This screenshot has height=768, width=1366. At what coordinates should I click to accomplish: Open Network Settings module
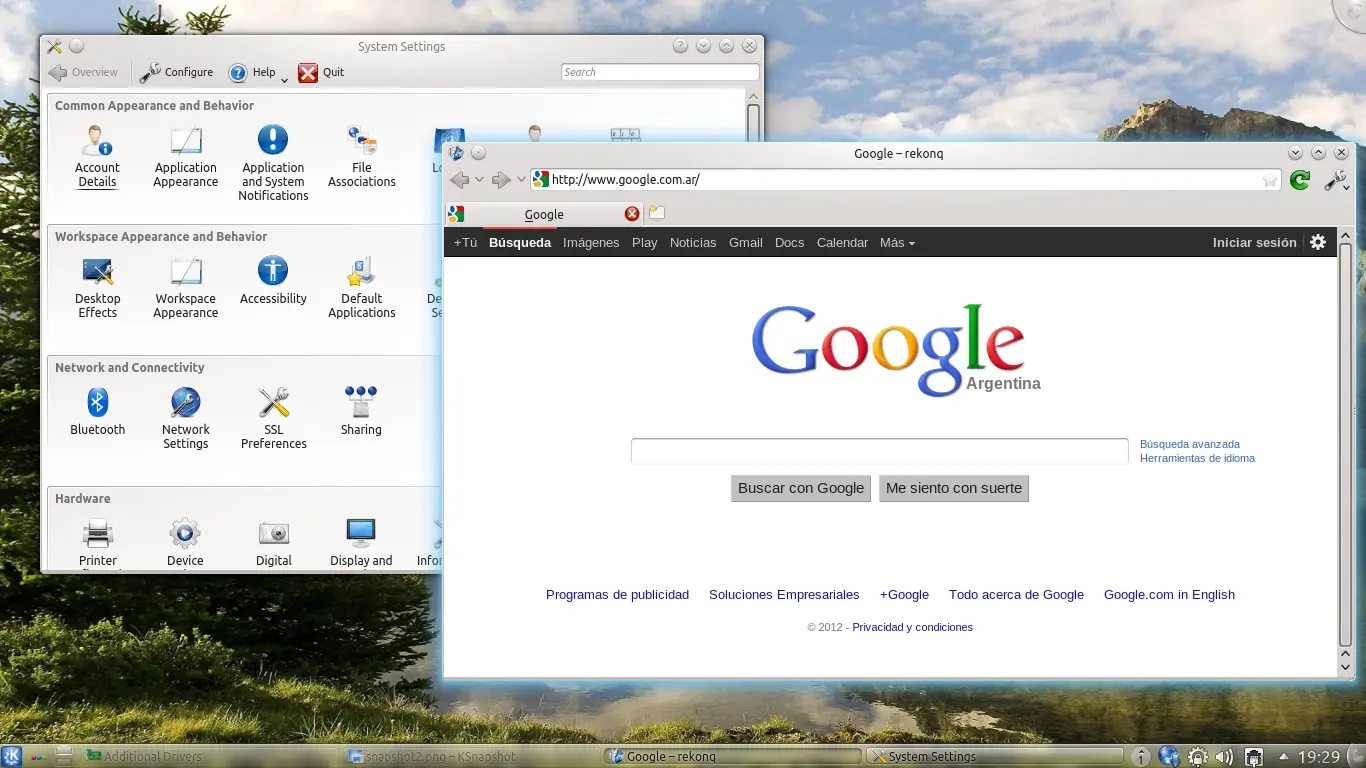(x=185, y=418)
